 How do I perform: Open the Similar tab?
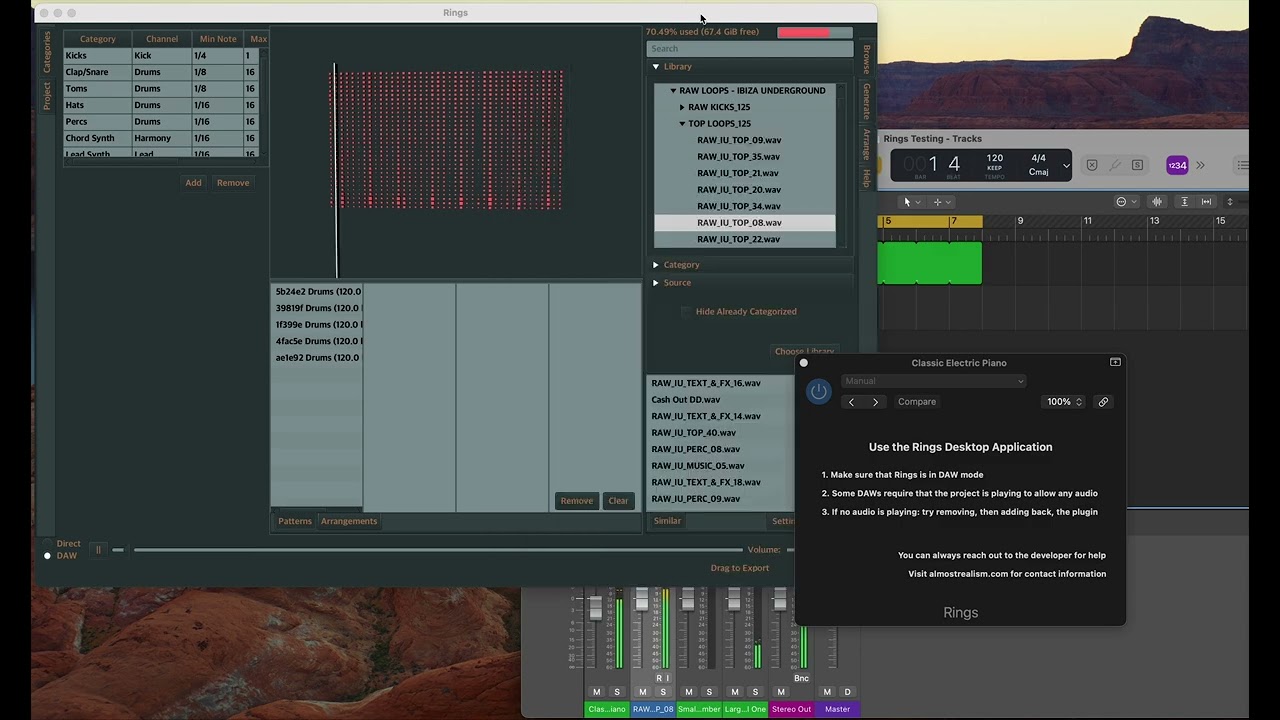pyautogui.click(x=667, y=521)
